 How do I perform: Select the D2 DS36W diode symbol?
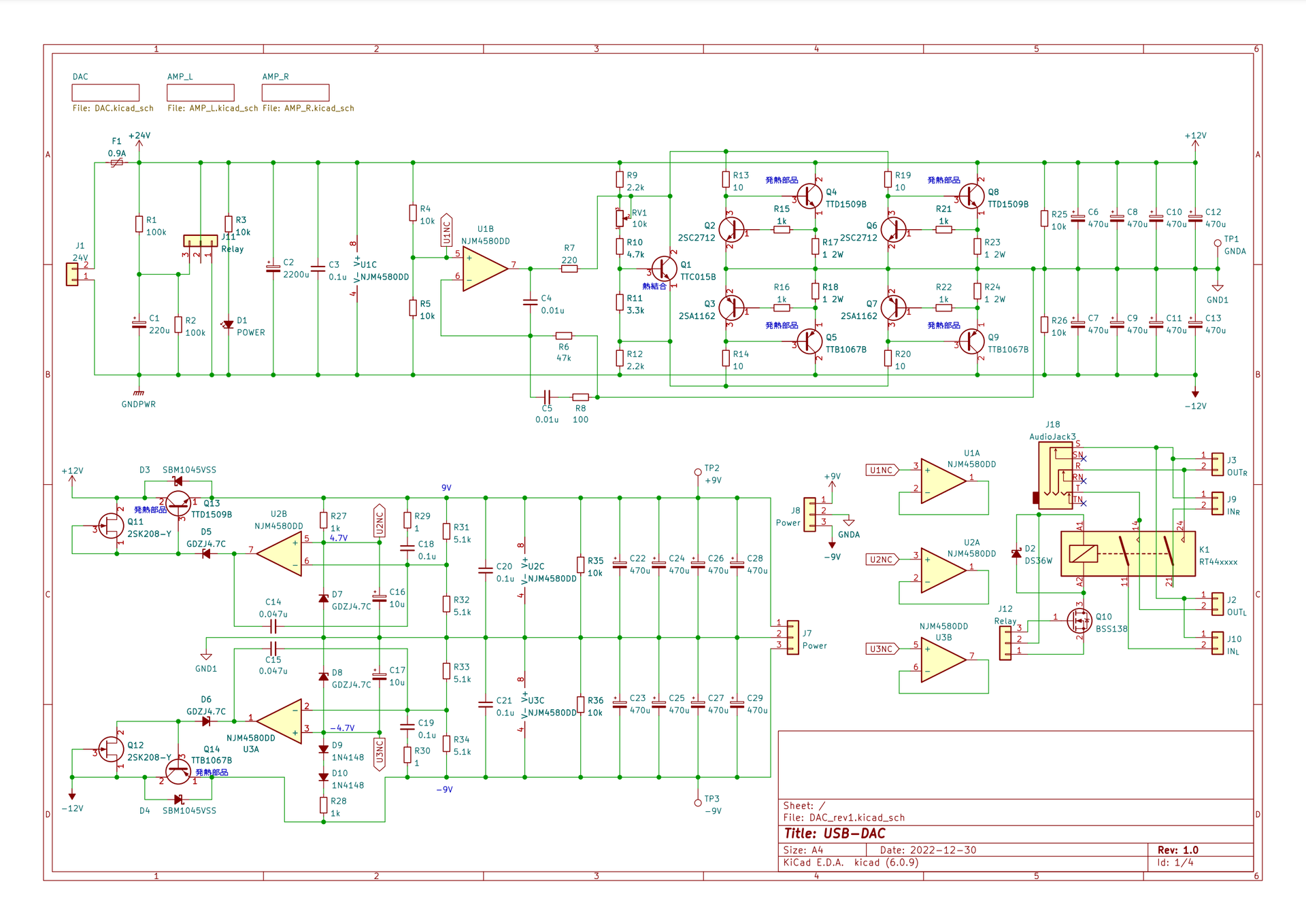1016,554
